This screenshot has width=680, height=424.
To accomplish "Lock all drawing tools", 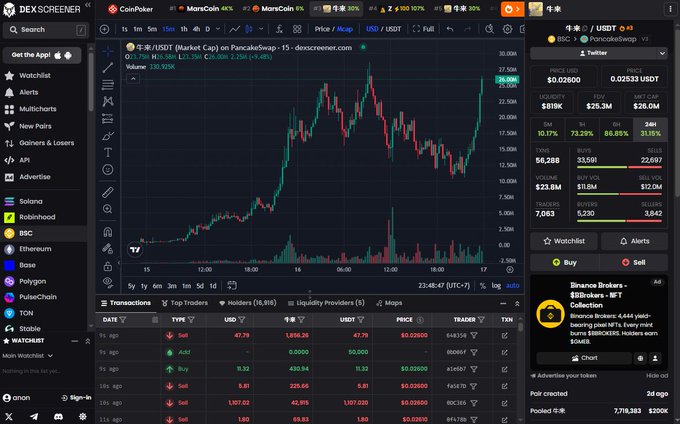I will (108, 266).
